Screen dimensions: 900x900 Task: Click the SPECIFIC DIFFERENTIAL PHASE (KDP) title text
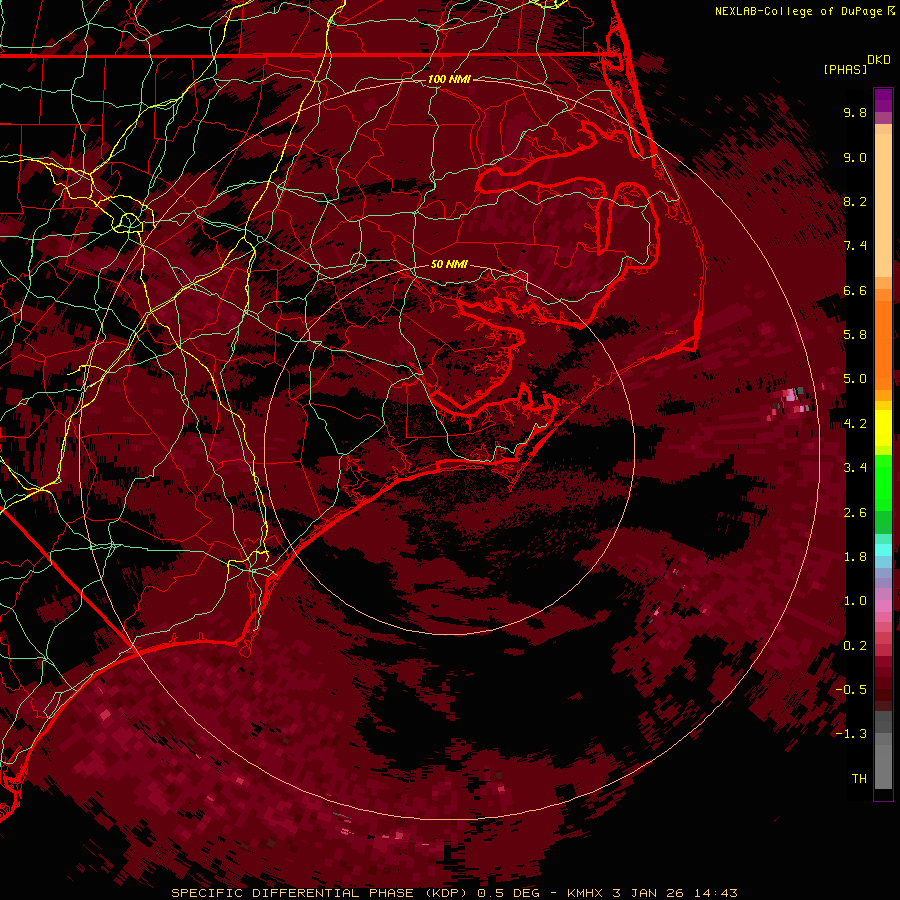pyautogui.click(x=320, y=893)
